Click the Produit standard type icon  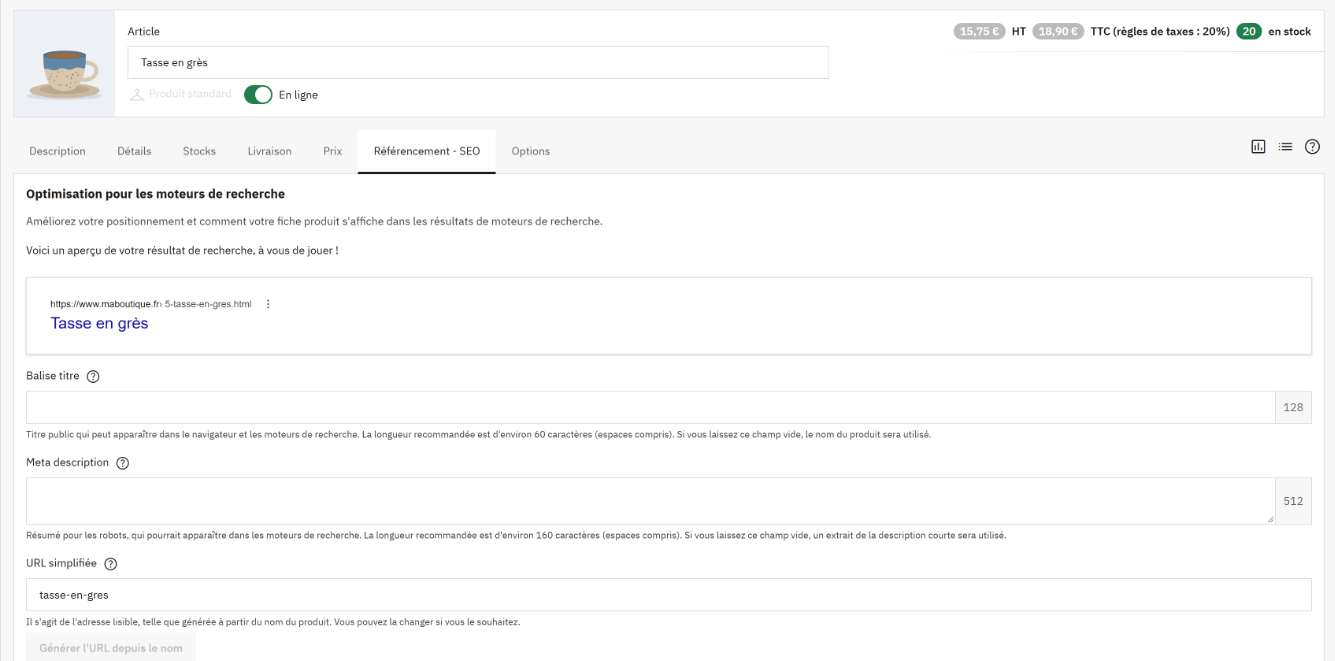[x=137, y=95]
